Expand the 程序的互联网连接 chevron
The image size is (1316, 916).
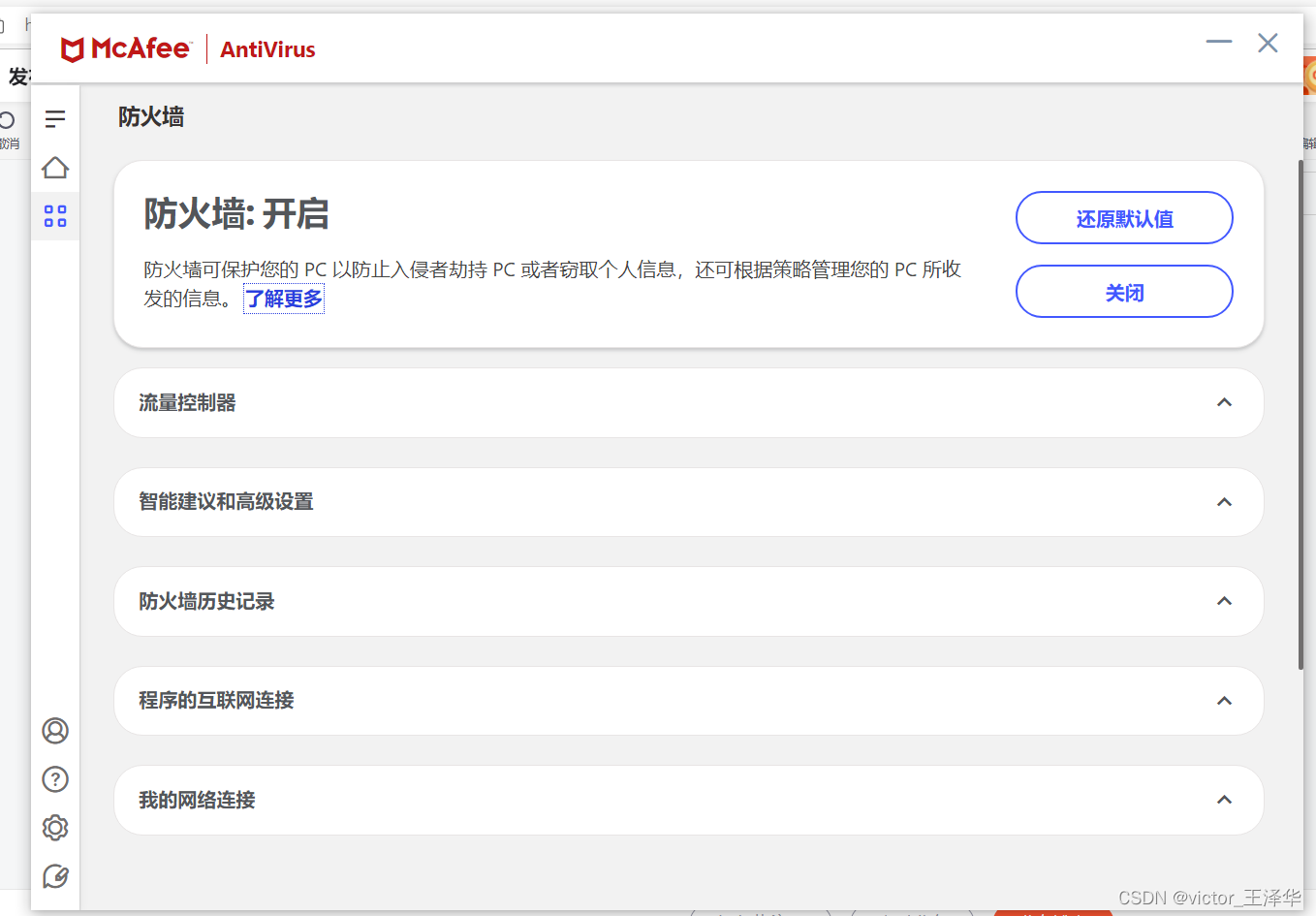point(1224,701)
